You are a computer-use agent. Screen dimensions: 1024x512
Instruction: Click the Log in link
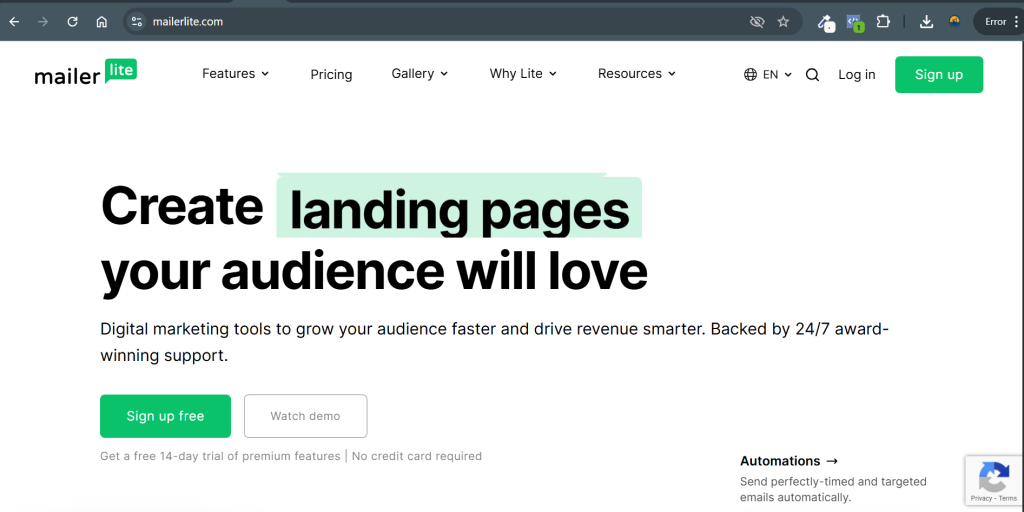pyautogui.click(x=856, y=75)
